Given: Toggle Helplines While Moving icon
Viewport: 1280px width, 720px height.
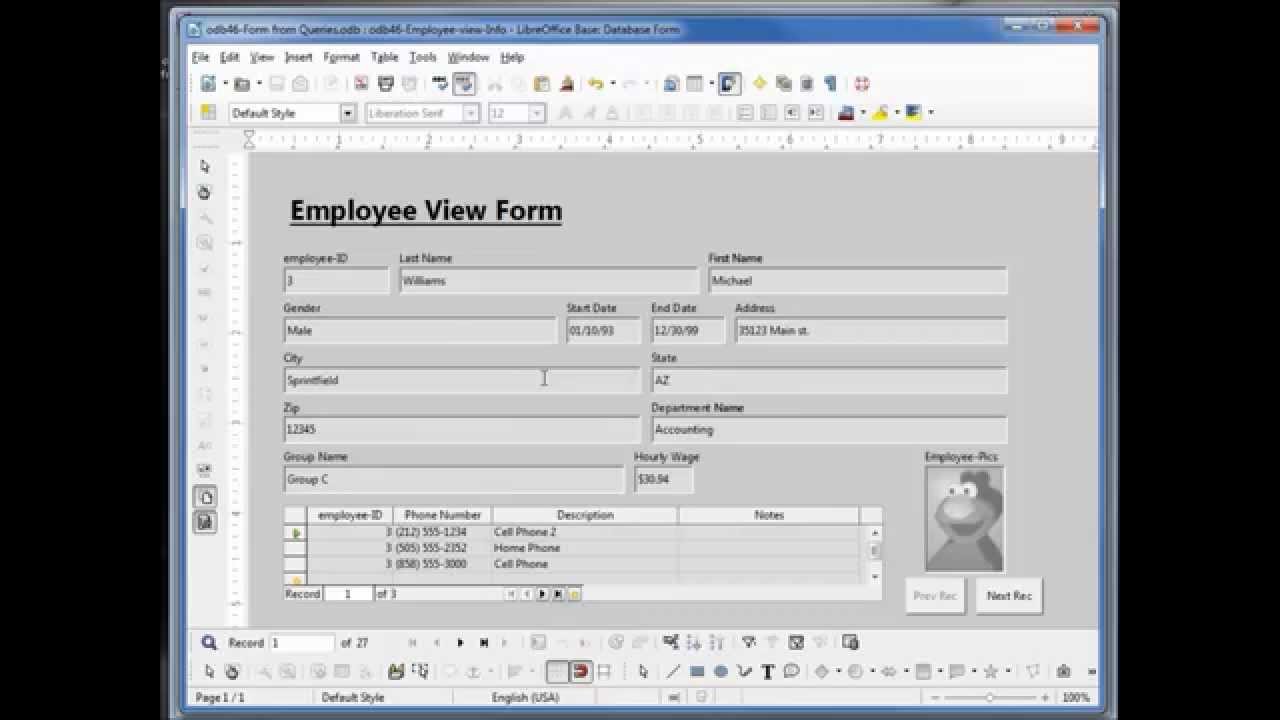Looking at the screenshot, I should coord(604,672).
